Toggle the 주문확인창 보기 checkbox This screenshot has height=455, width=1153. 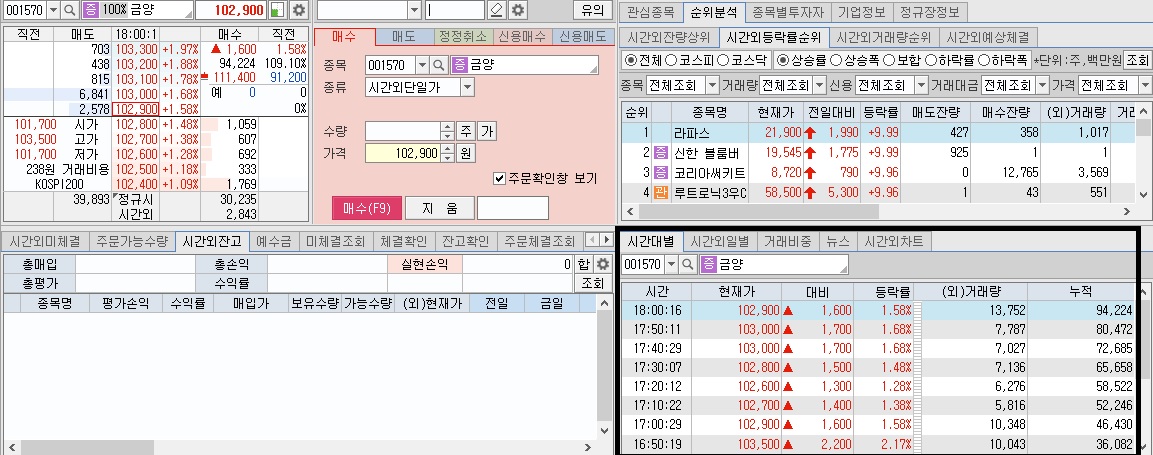pyautogui.click(x=500, y=178)
